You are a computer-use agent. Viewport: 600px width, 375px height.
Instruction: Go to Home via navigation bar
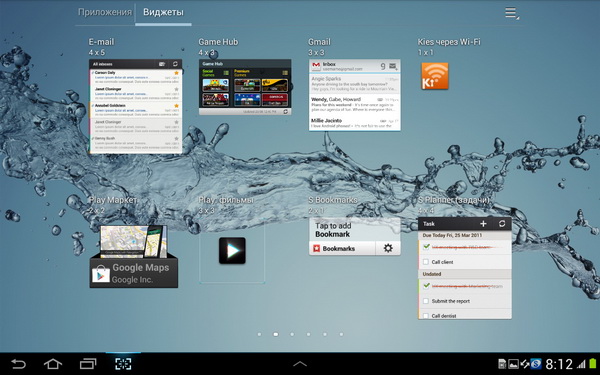53,364
